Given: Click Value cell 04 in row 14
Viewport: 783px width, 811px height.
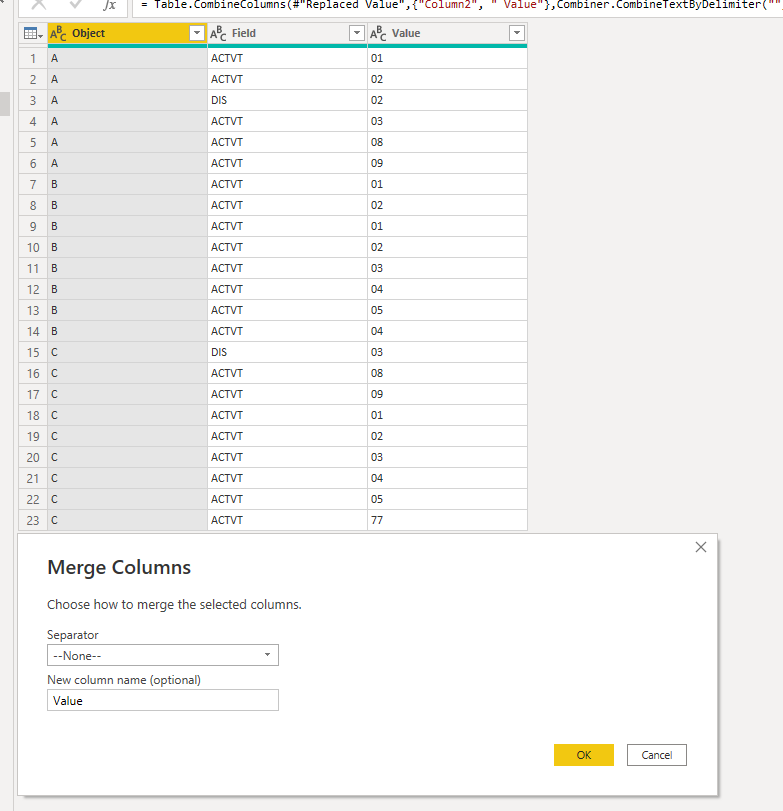Looking at the screenshot, I should point(447,331).
